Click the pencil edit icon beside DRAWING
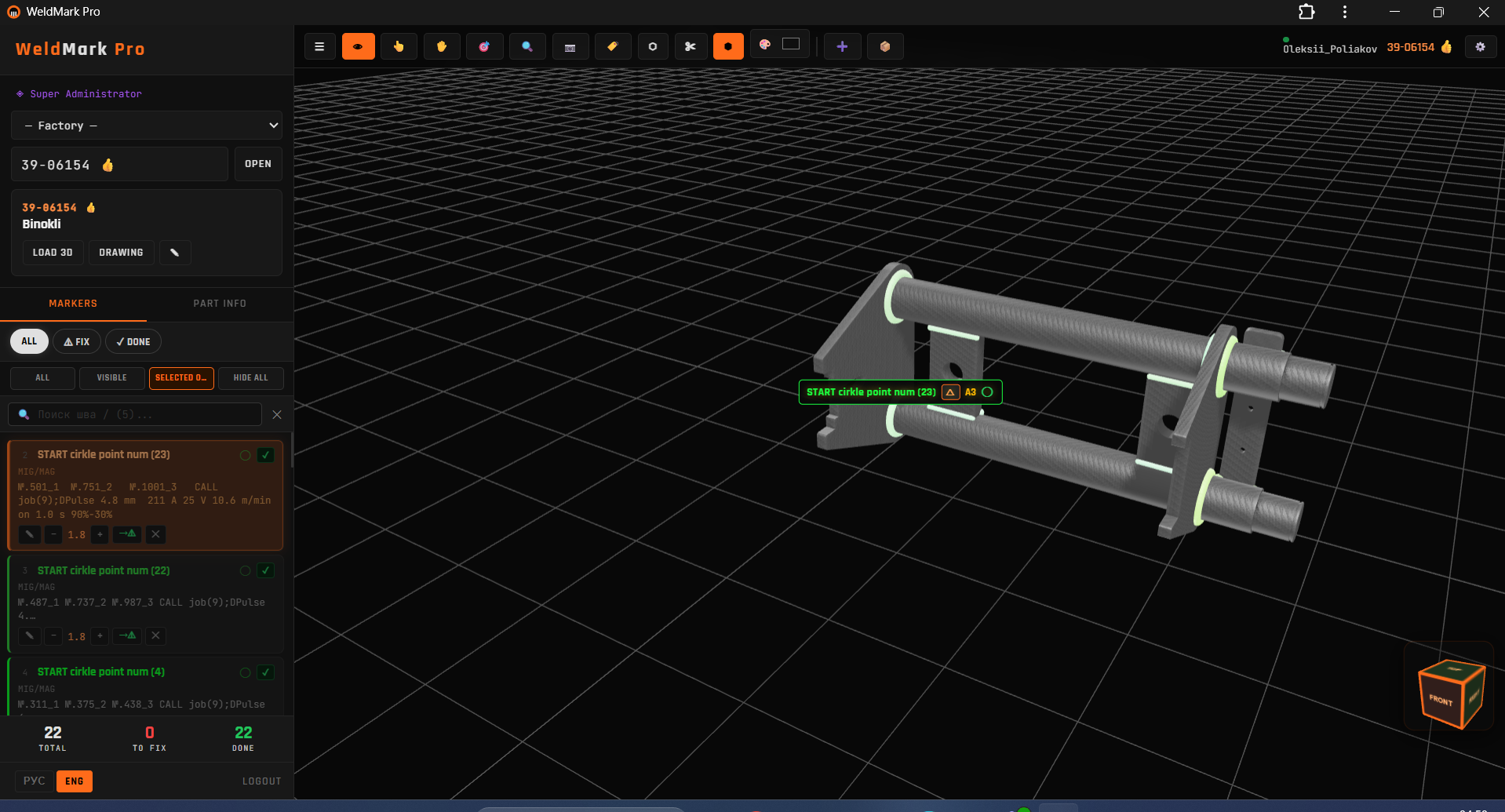Screen dimensions: 1505x812 point(175,253)
